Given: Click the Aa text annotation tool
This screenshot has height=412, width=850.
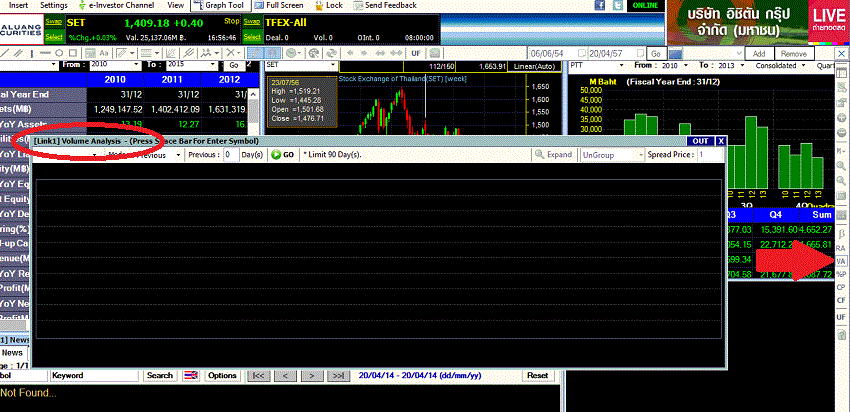Looking at the screenshot, I should pos(104,53).
